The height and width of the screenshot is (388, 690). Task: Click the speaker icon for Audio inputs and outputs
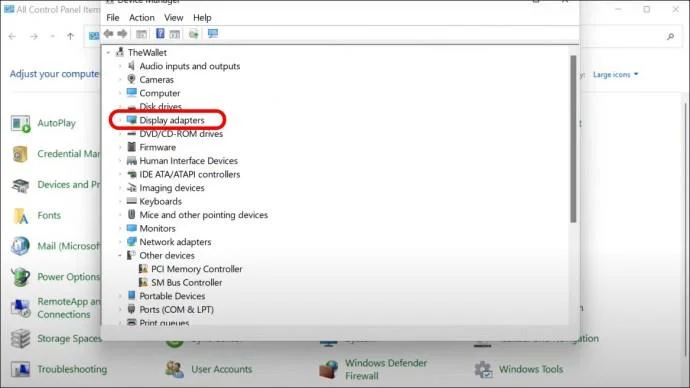pos(131,66)
